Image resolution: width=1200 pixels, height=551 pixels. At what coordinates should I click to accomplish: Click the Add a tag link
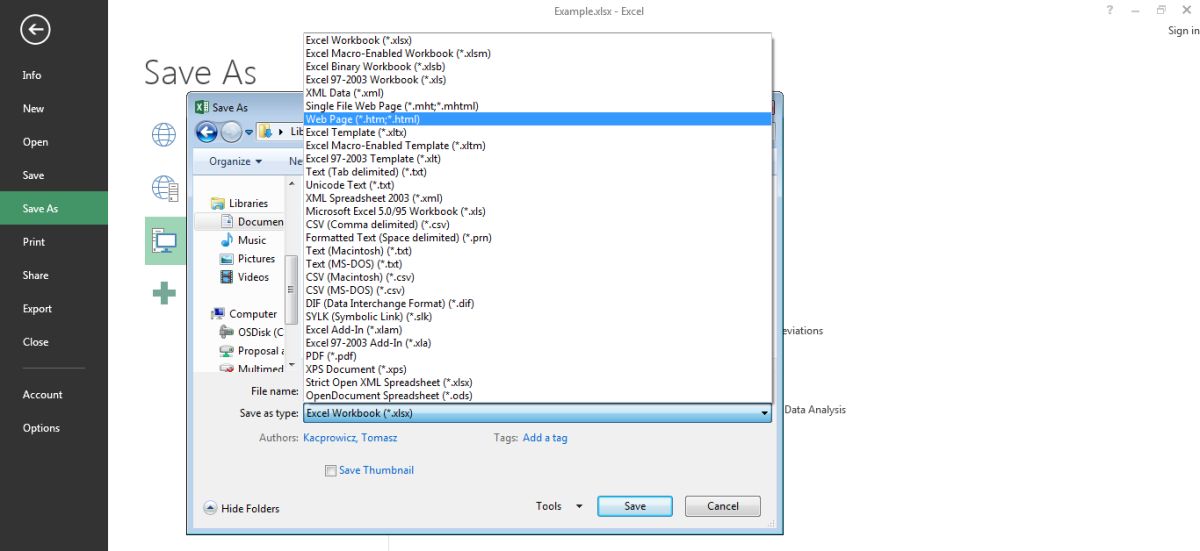pyautogui.click(x=545, y=438)
